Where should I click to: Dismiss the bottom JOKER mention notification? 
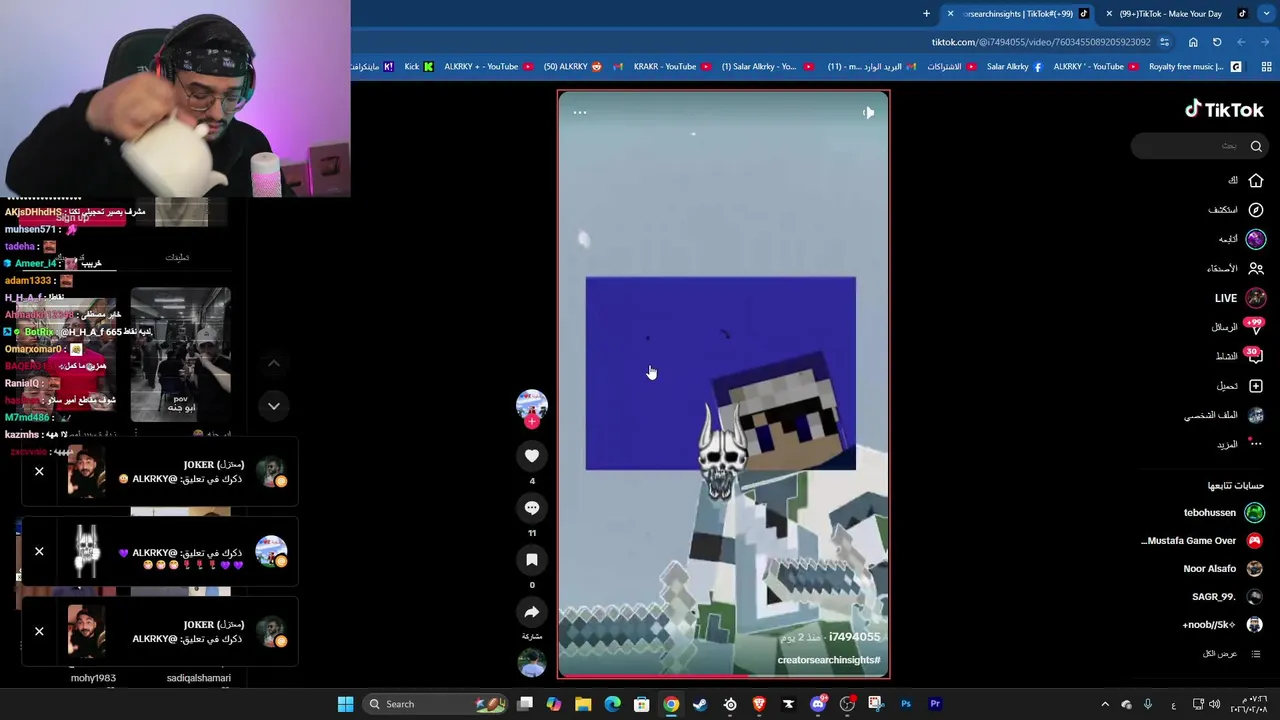(39, 631)
